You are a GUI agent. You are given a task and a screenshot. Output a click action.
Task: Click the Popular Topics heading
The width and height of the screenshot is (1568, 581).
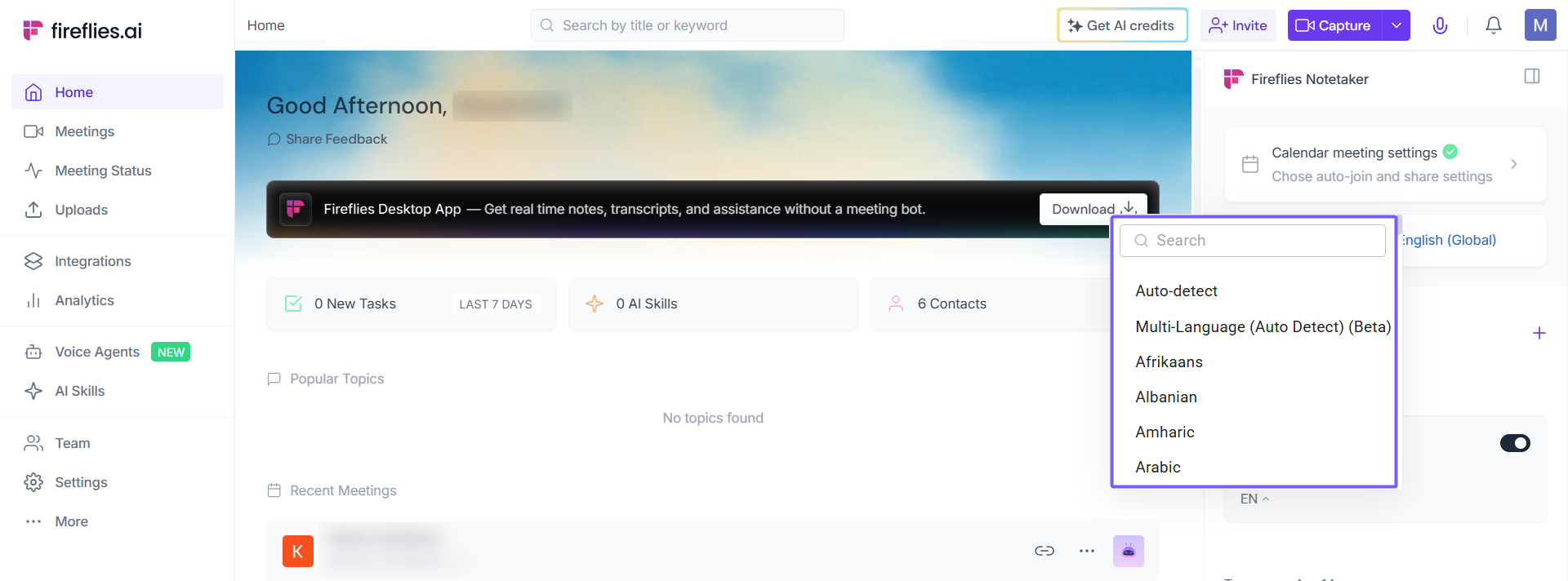[337, 379]
